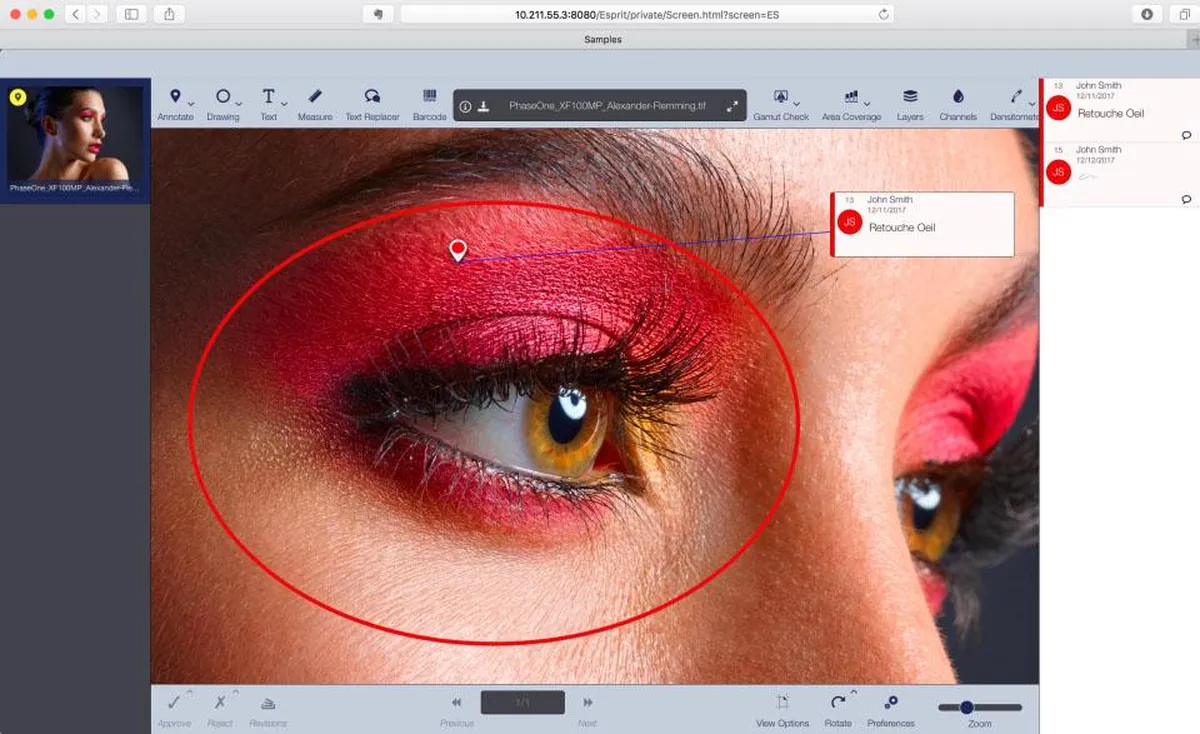Click the Safari address bar
Viewport: 1200px width, 734px height.
[647, 14]
